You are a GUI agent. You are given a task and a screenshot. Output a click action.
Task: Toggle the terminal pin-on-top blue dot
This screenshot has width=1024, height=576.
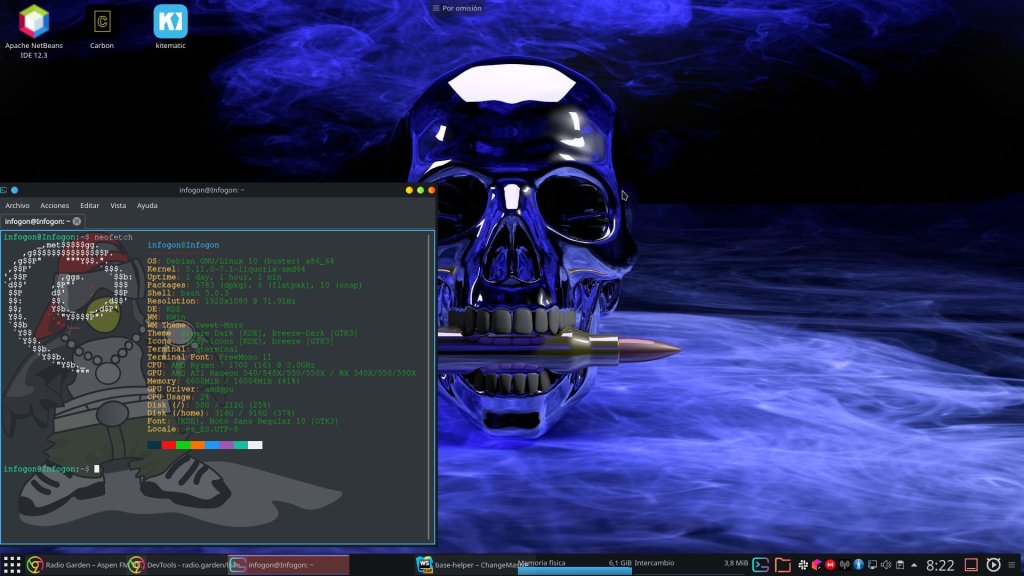tap(15, 190)
